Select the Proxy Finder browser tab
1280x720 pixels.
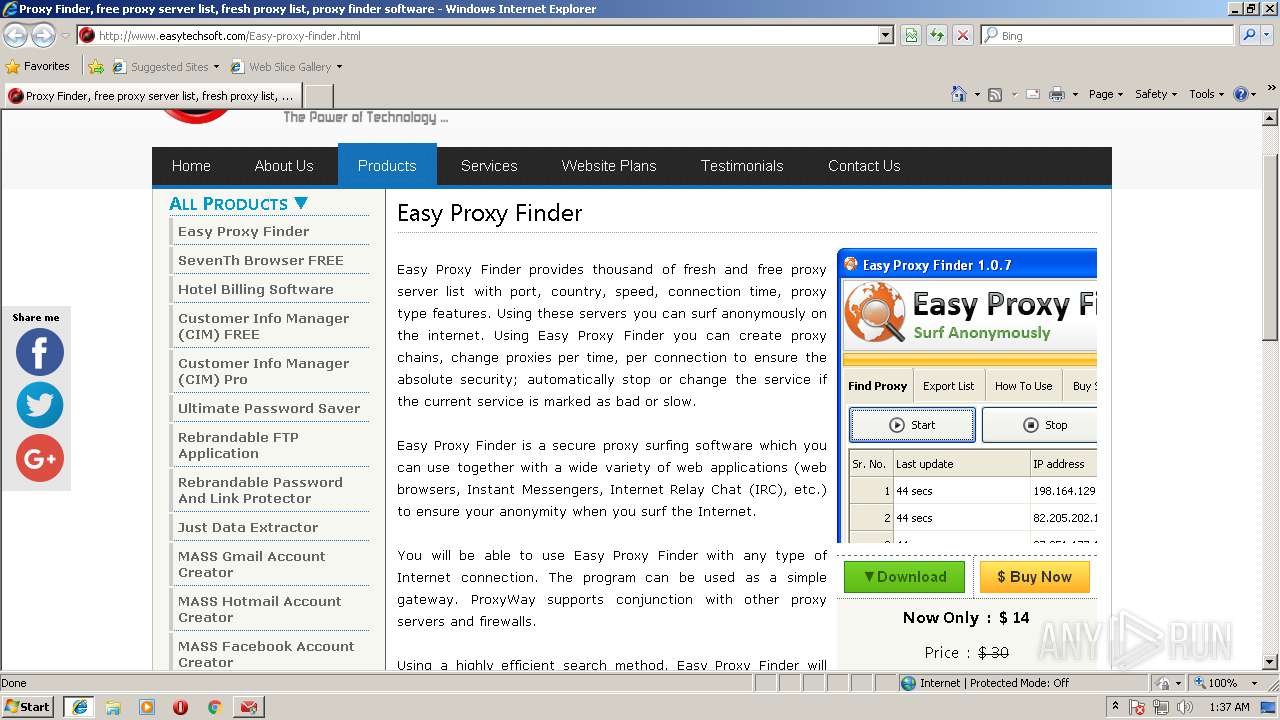(x=152, y=96)
